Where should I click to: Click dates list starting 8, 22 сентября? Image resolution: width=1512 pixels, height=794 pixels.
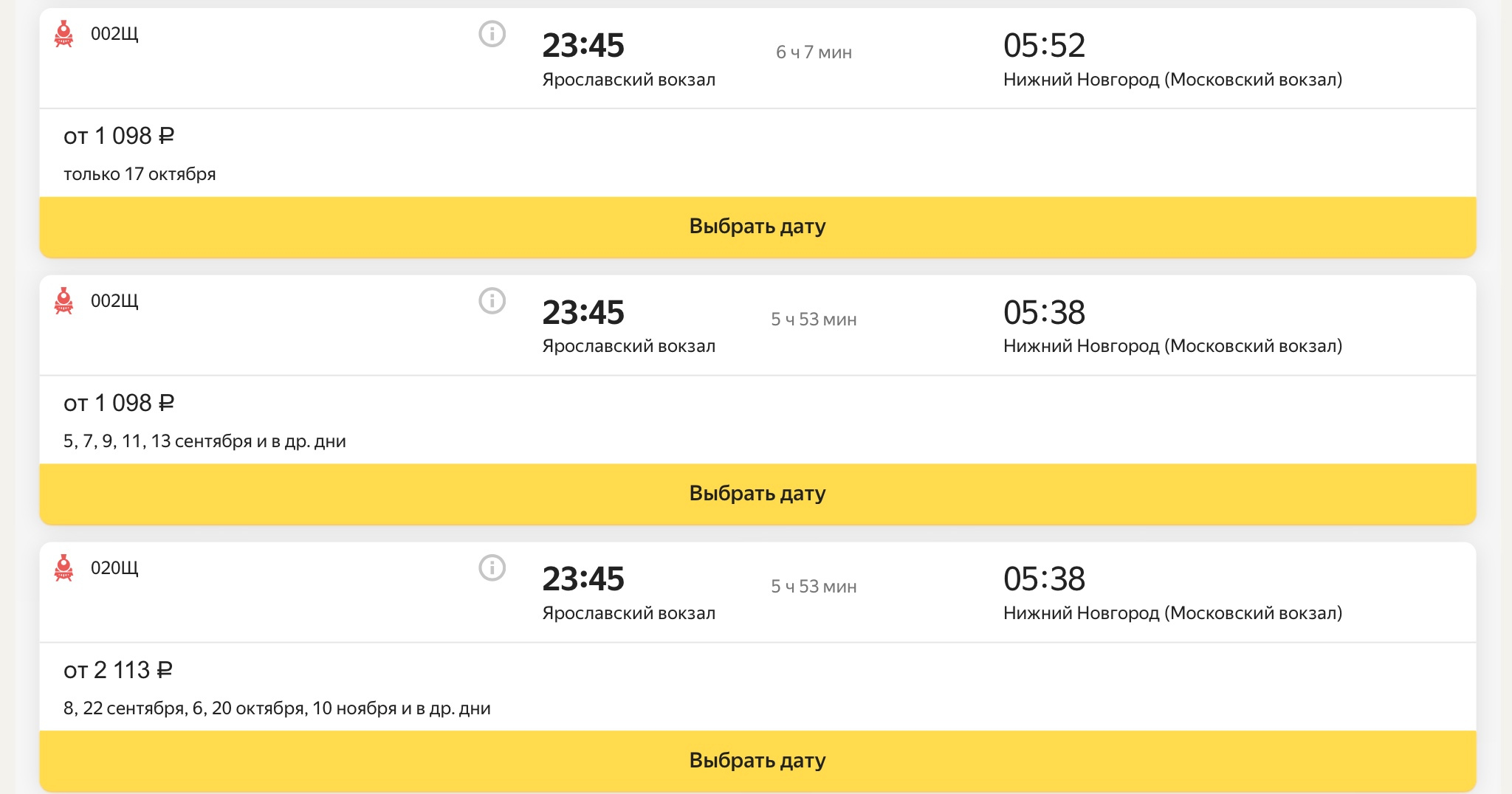click(277, 708)
